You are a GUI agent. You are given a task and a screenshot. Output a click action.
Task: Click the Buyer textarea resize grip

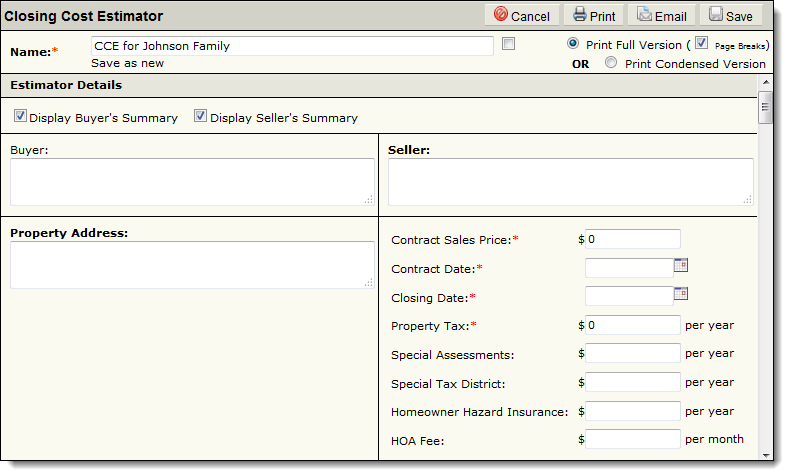click(369, 200)
